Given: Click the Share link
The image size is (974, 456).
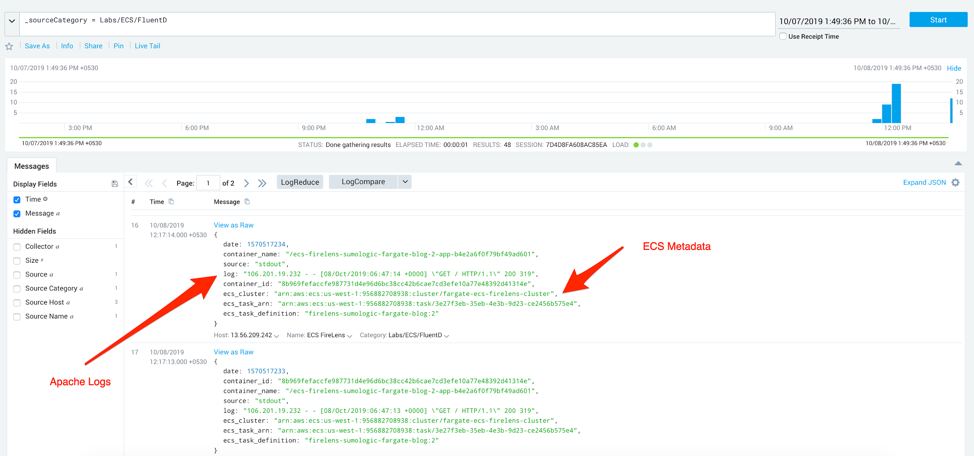Looking at the screenshot, I should tap(94, 46).
